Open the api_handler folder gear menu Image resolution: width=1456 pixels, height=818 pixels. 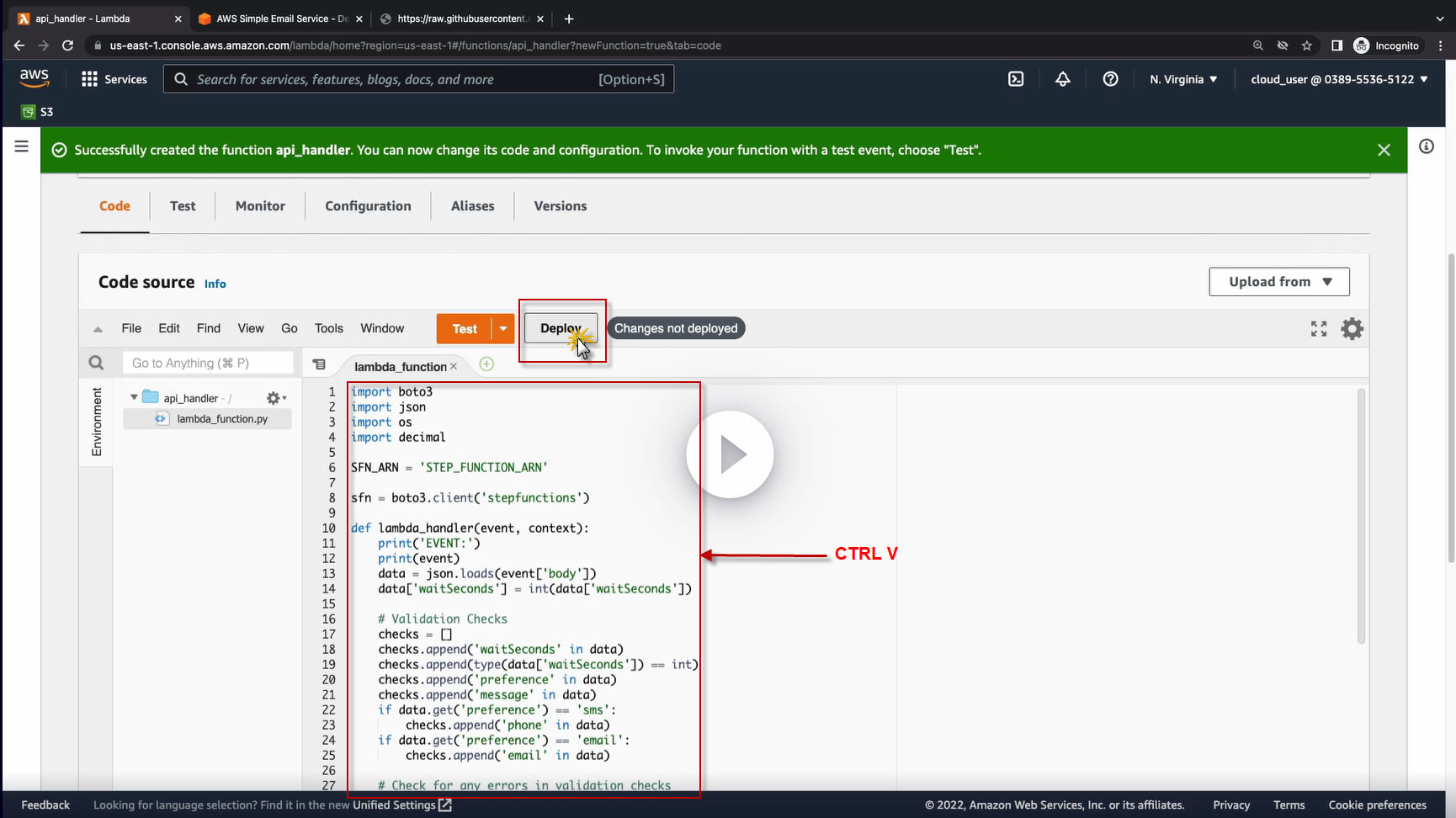pyautogui.click(x=275, y=398)
